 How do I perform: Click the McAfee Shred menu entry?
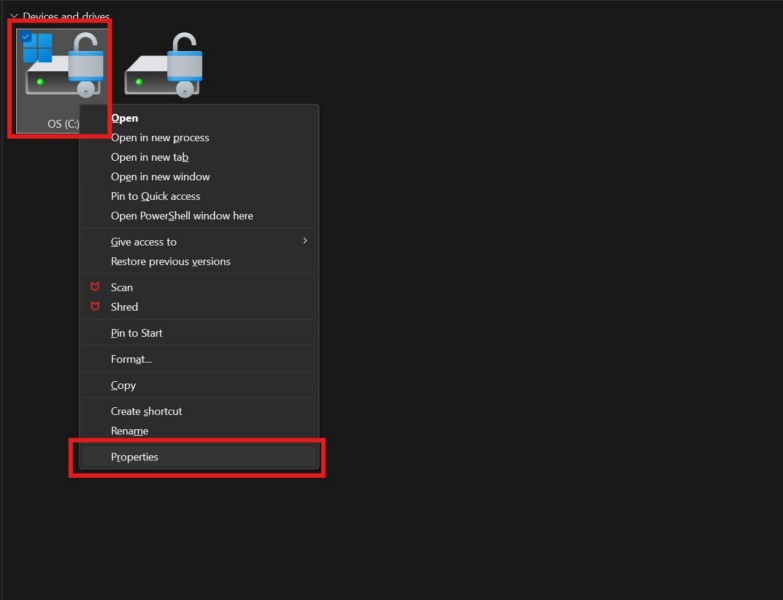click(x=199, y=307)
